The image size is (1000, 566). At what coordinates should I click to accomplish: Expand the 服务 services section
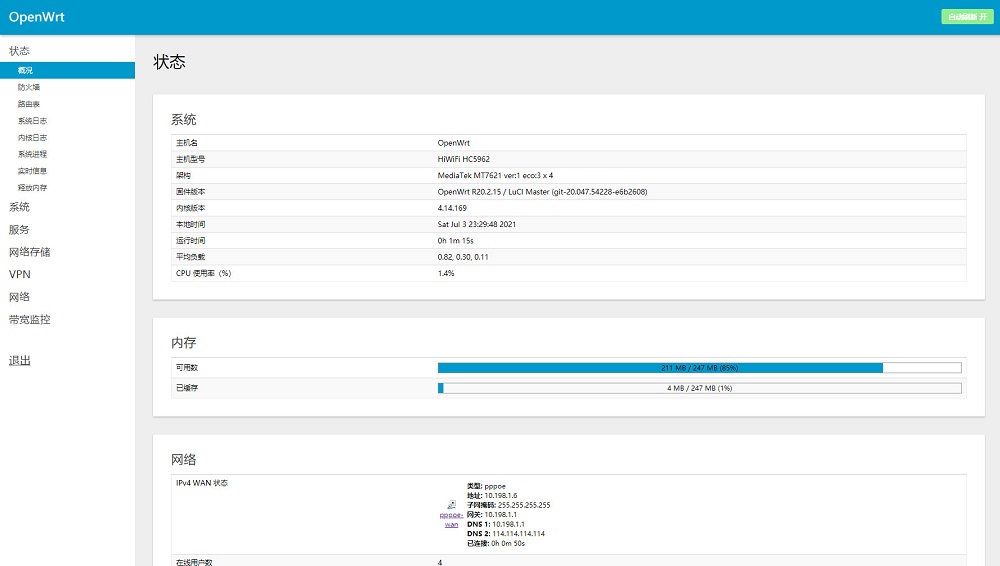point(19,230)
